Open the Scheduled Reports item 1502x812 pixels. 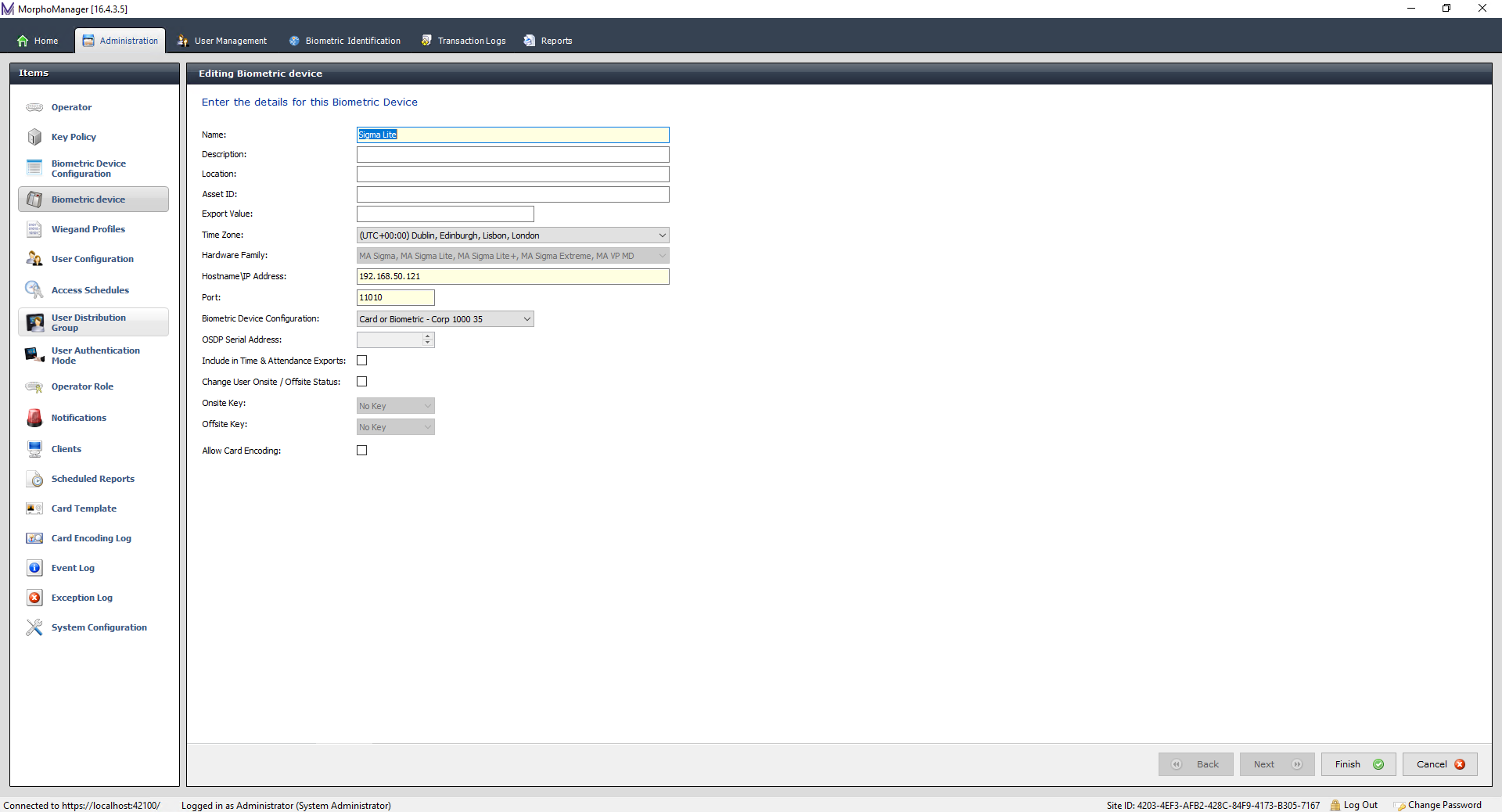tap(93, 479)
